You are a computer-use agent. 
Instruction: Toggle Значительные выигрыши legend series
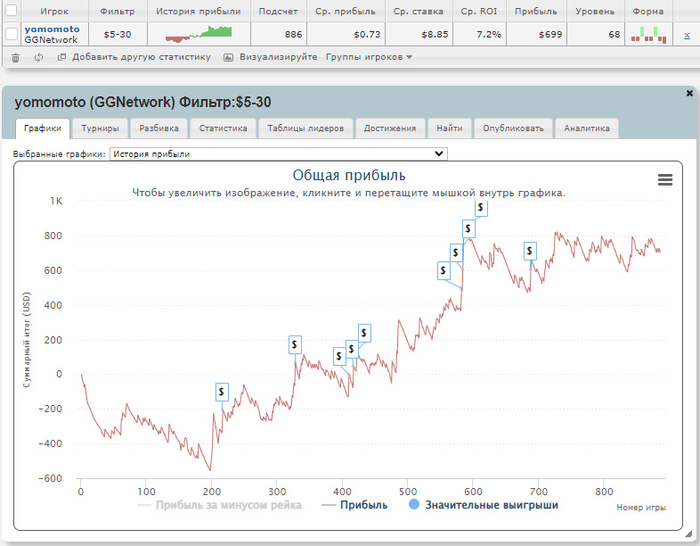(483, 505)
